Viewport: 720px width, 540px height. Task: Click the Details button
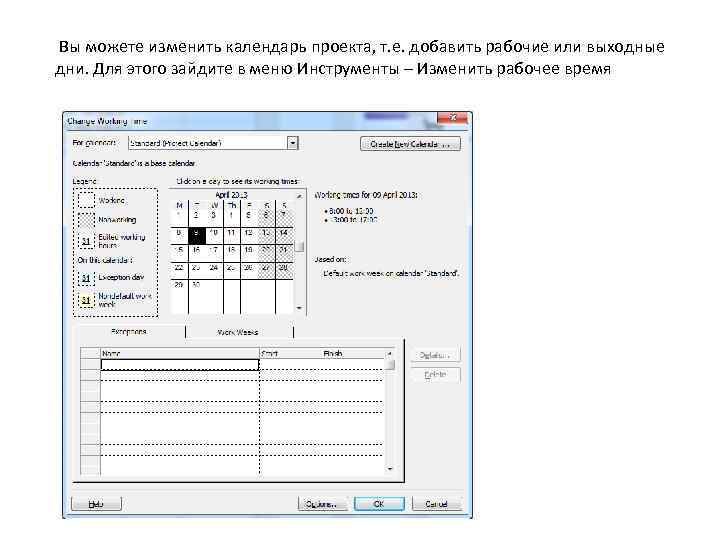pyautogui.click(x=435, y=355)
